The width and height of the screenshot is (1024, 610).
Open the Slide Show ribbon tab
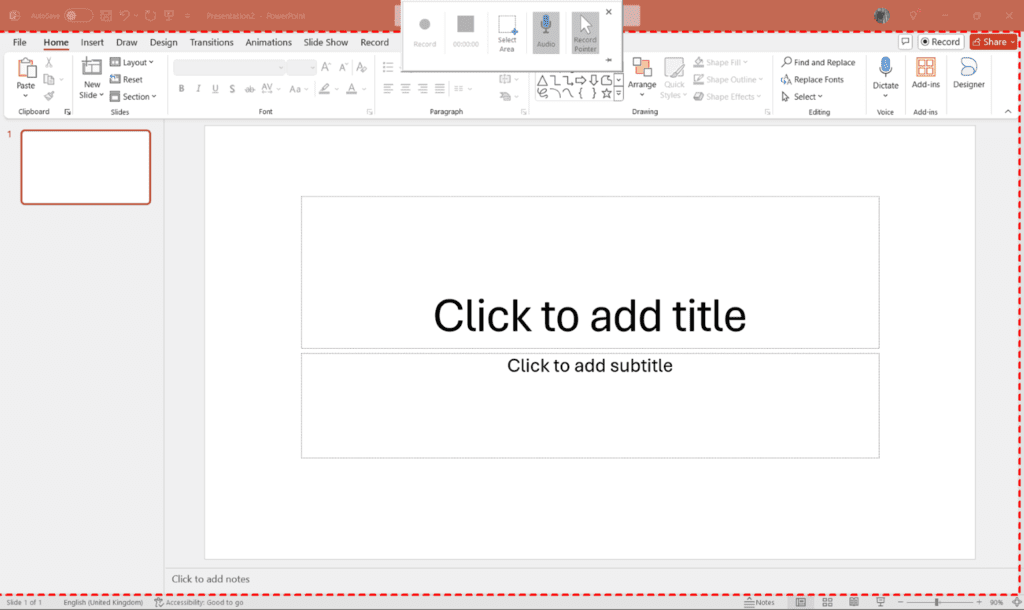pos(325,42)
